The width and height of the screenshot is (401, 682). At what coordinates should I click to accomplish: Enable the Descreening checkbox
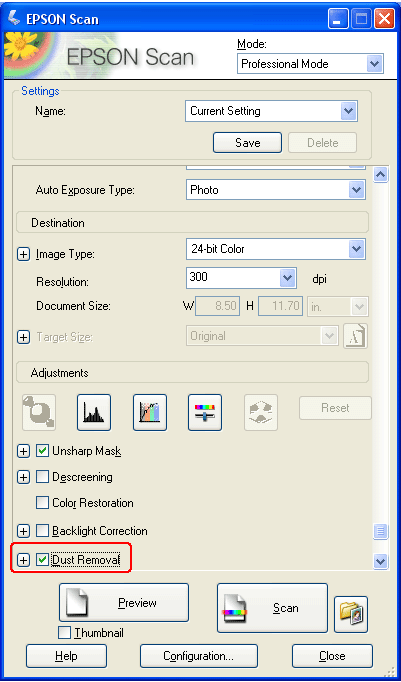(x=42, y=477)
